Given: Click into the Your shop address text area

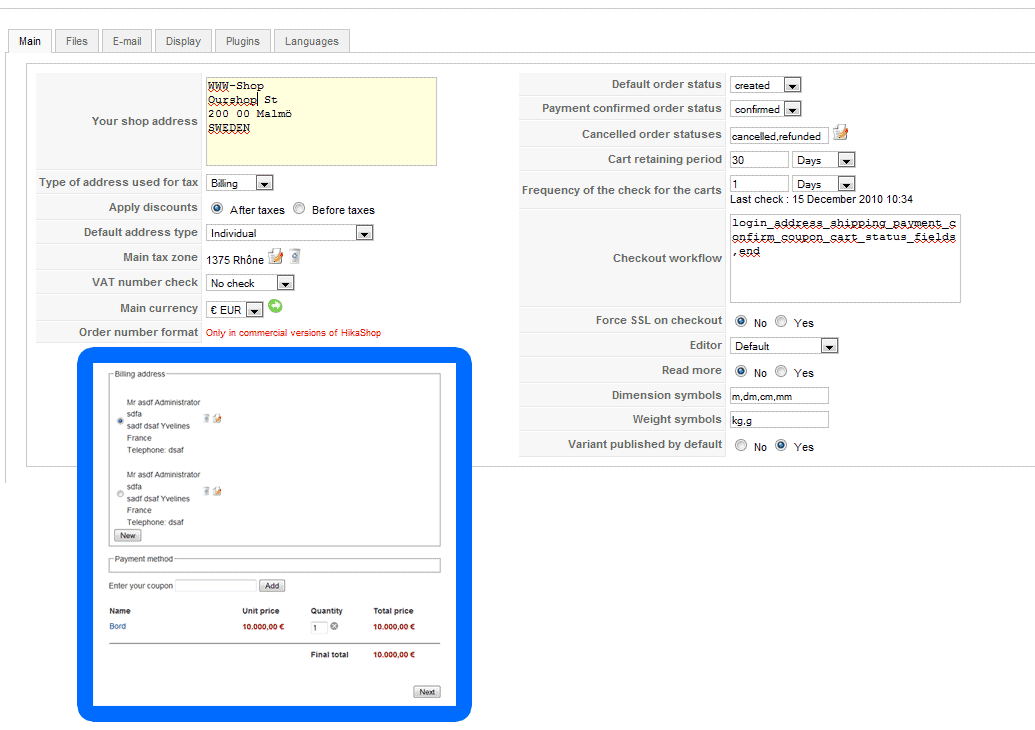Looking at the screenshot, I should pos(321,121).
